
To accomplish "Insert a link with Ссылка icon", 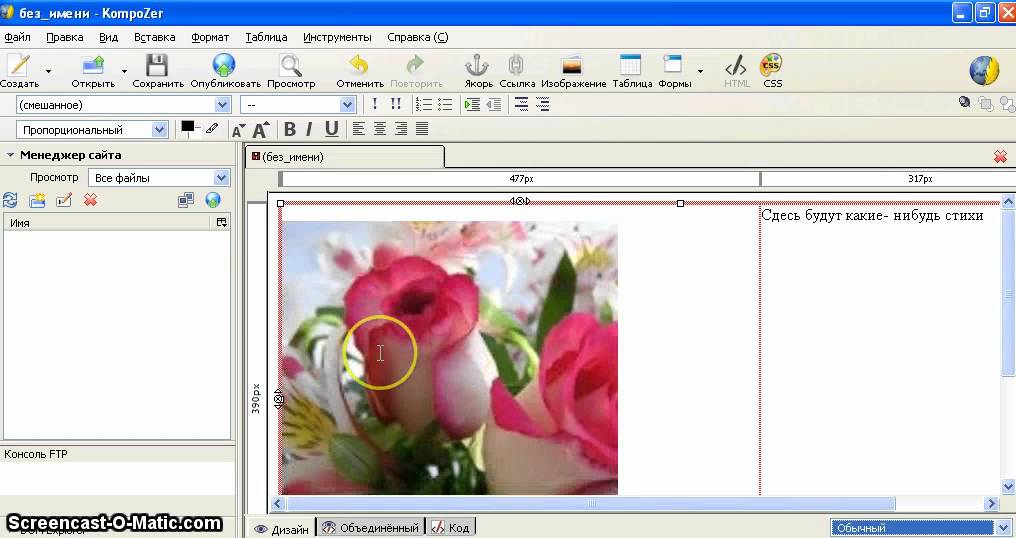I will click(x=516, y=65).
